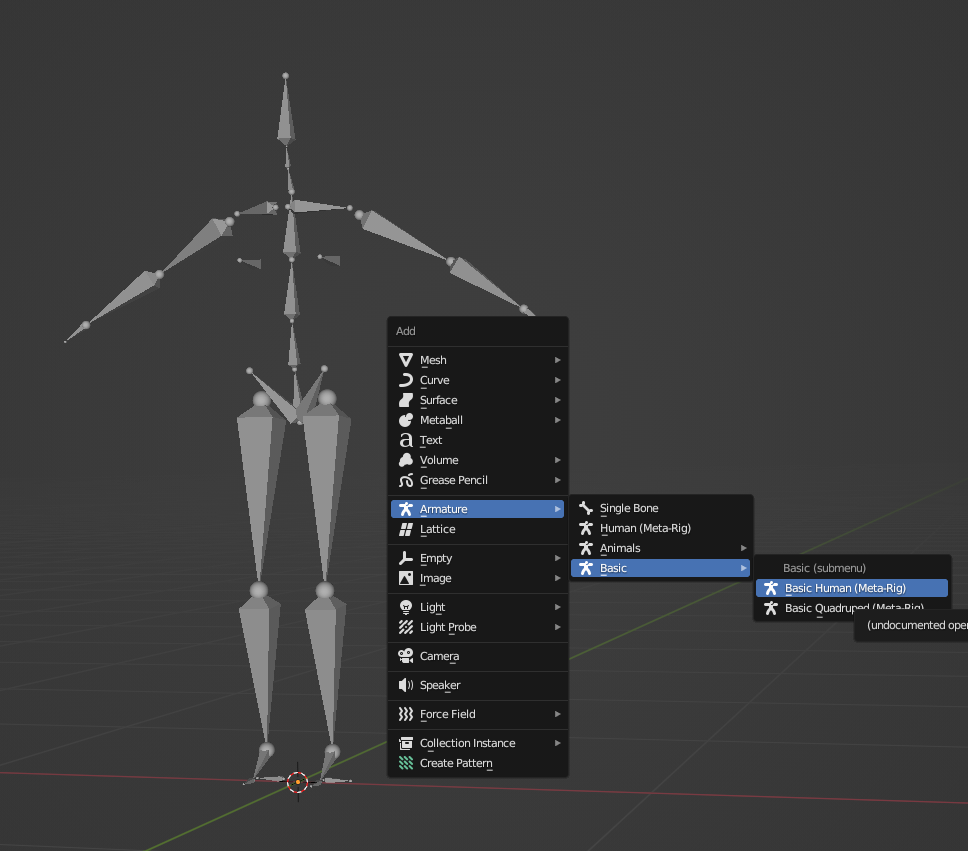Open the Grease Pencil submenu
Image resolution: width=968 pixels, height=851 pixels.
pyautogui.click(x=453, y=480)
